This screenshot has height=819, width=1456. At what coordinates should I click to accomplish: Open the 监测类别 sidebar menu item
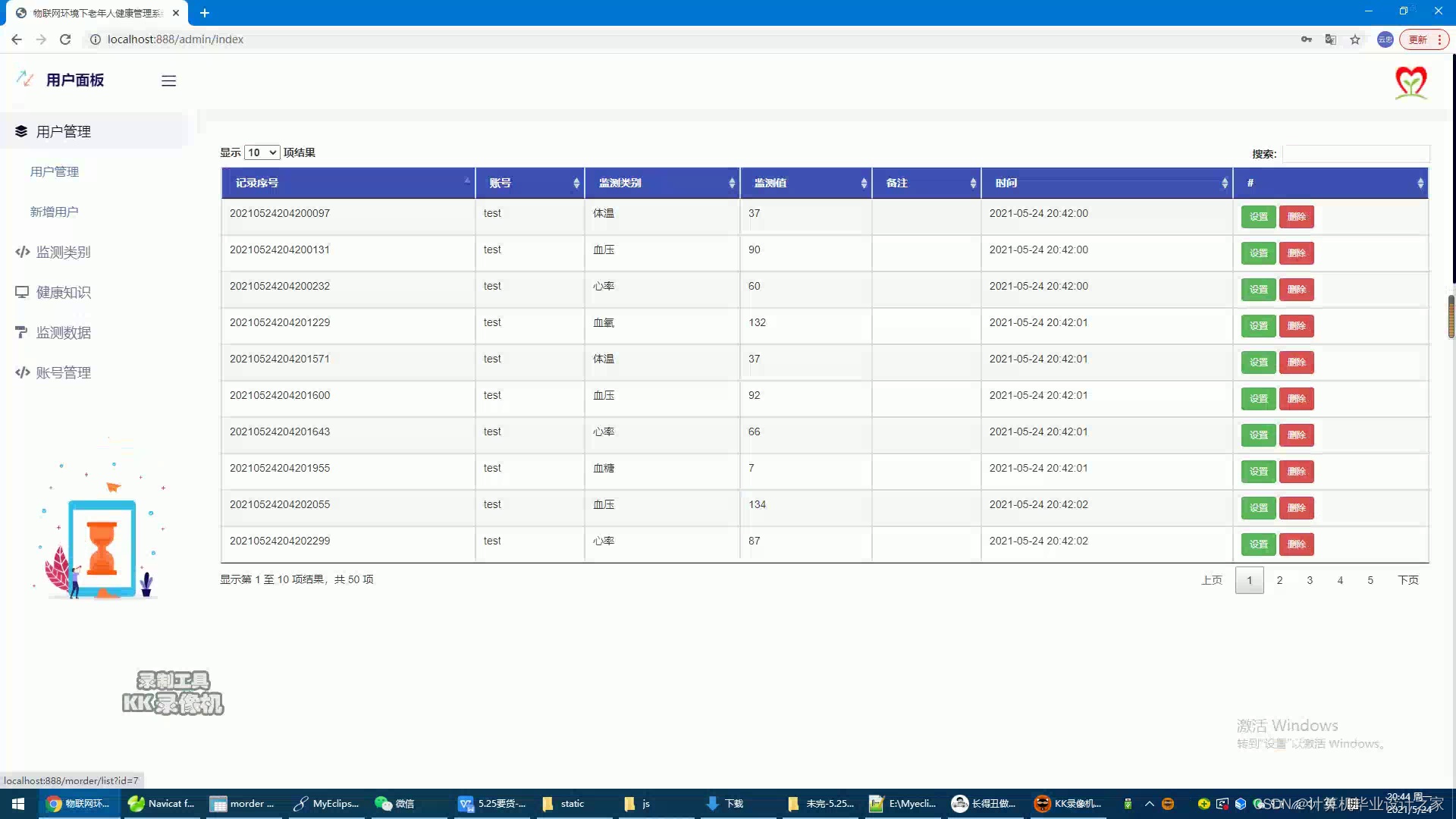click(x=63, y=252)
